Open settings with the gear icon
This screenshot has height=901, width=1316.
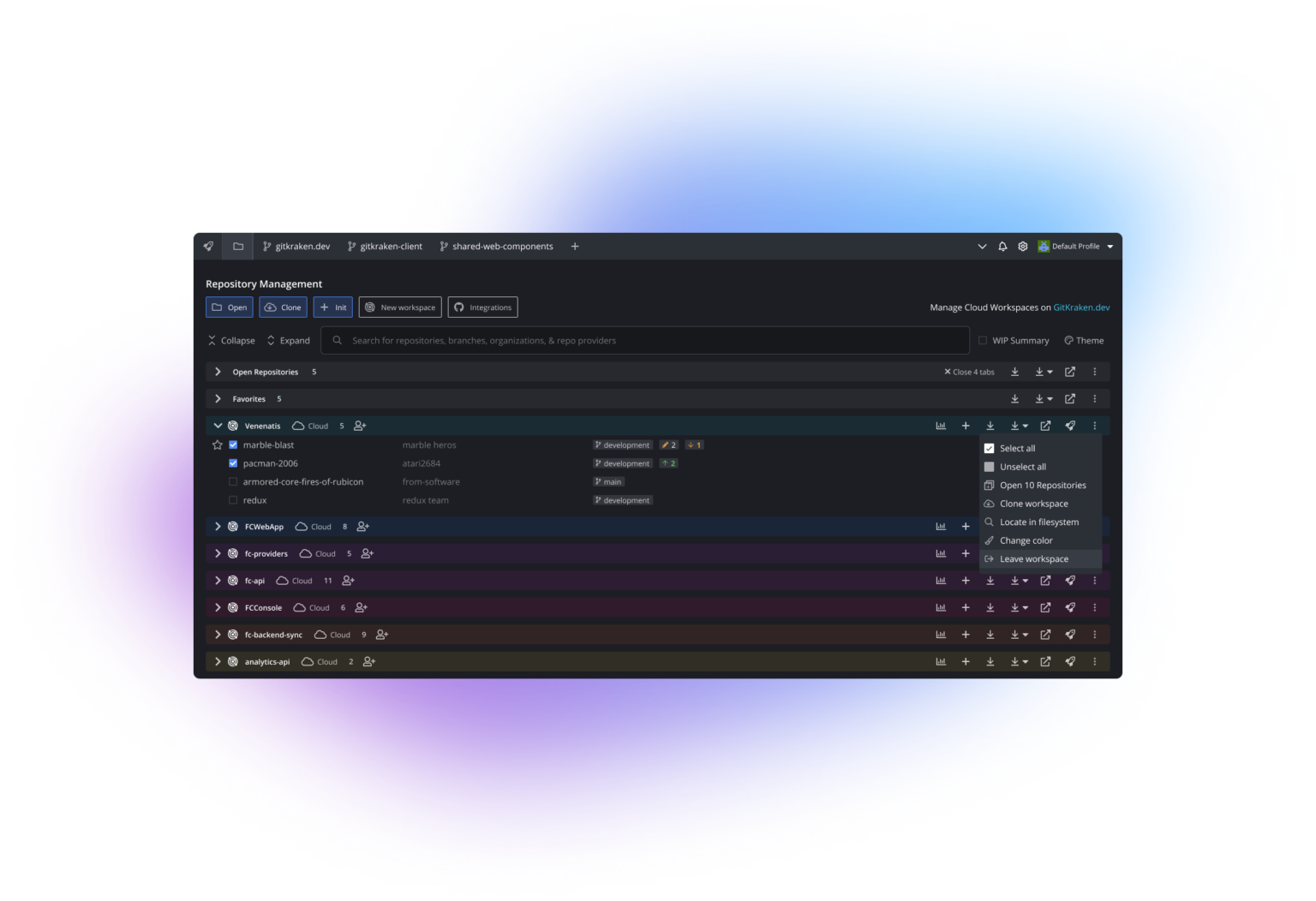tap(1023, 247)
